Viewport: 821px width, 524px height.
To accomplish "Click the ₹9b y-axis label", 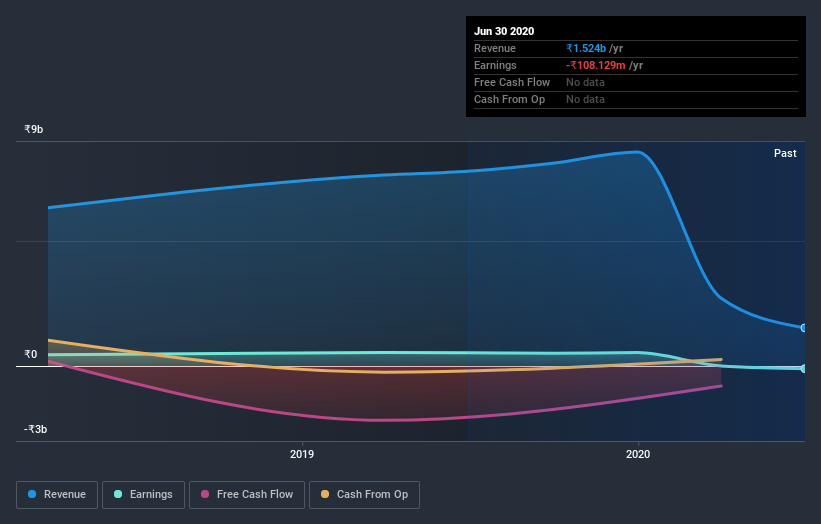I will [x=34, y=129].
